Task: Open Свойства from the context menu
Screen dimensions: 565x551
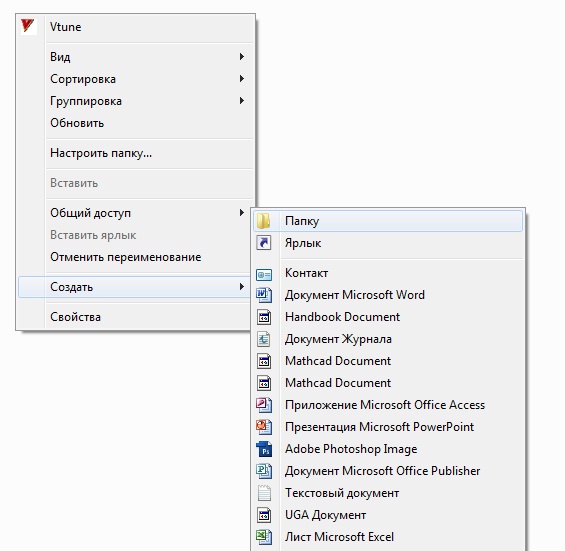Action: click(134, 317)
